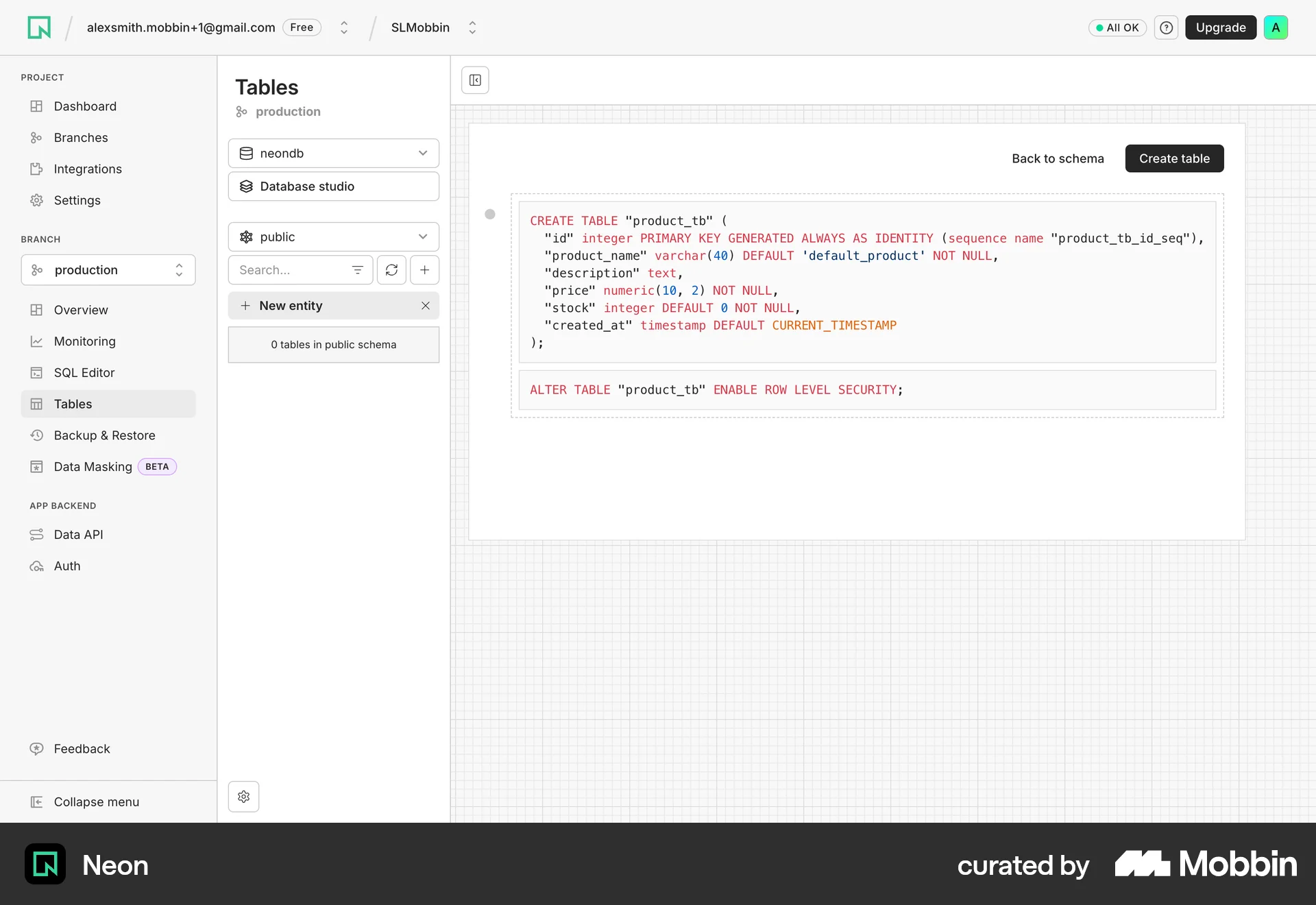Open Dashboard from the sidebar

(x=108, y=106)
